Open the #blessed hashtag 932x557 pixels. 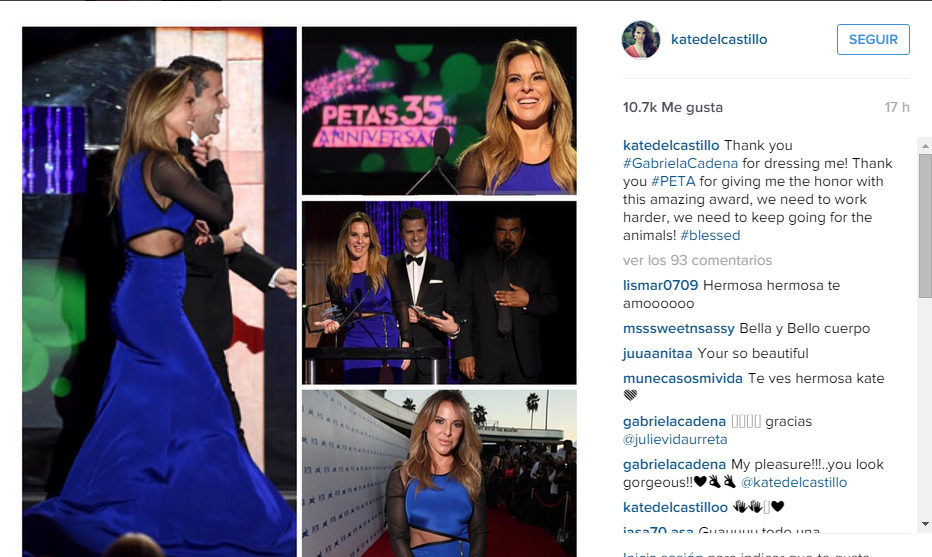(710, 235)
